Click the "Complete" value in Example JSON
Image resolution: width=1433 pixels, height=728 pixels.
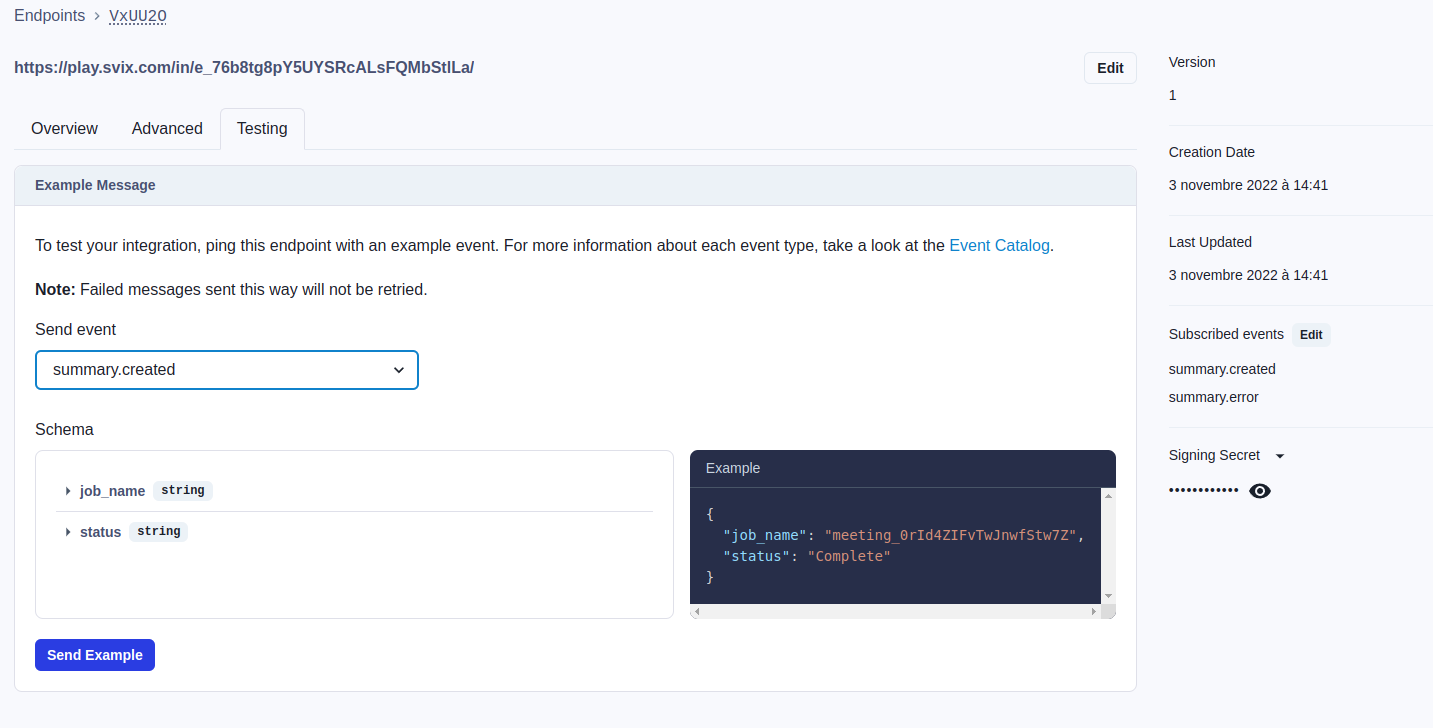[x=849, y=556]
